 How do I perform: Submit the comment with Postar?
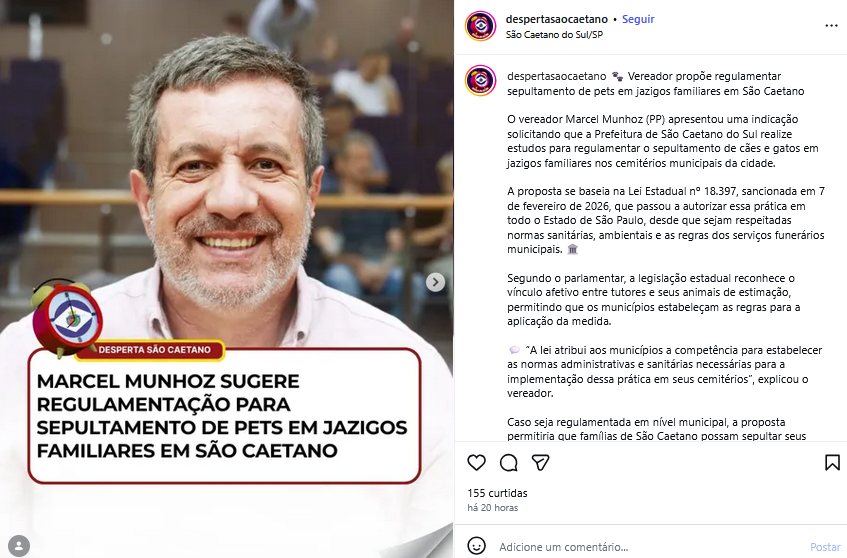click(825, 547)
